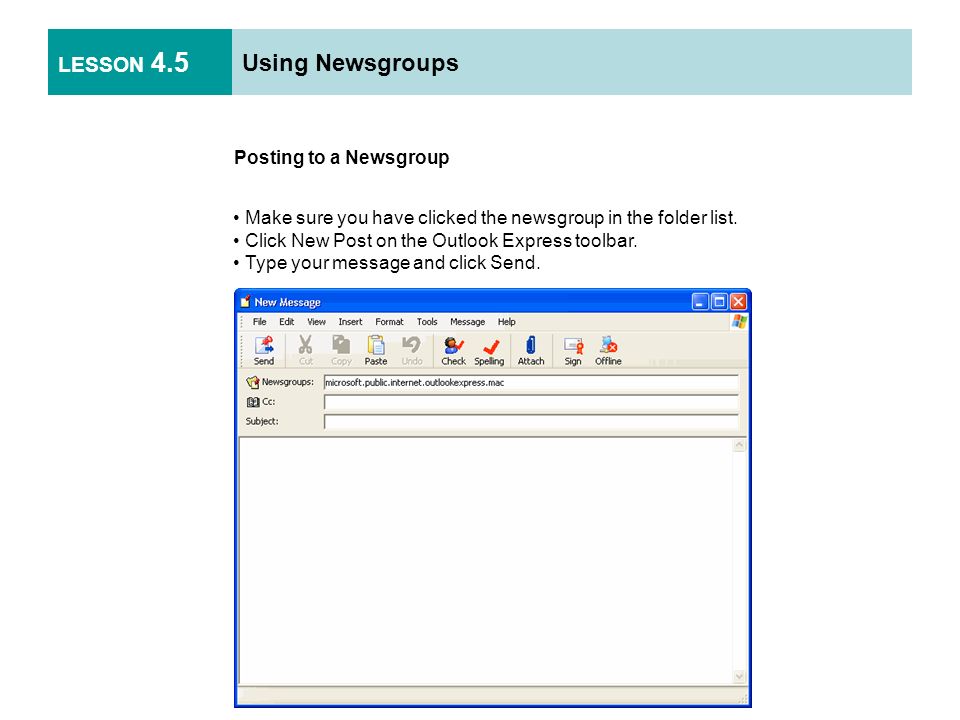
Task: Click the scrollbar up arrow
Action: tap(739, 445)
